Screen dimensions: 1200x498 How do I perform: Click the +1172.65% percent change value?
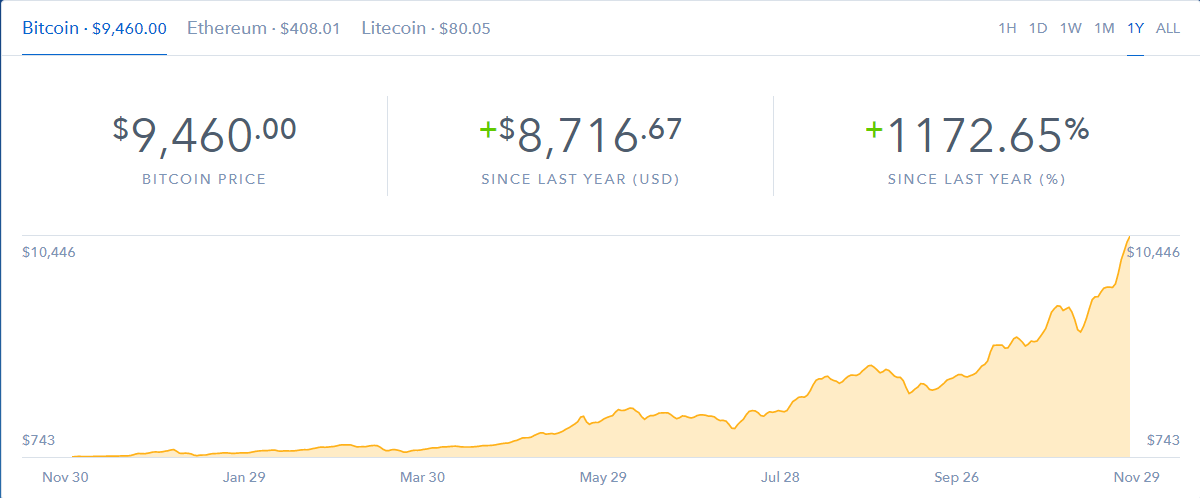[977, 136]
